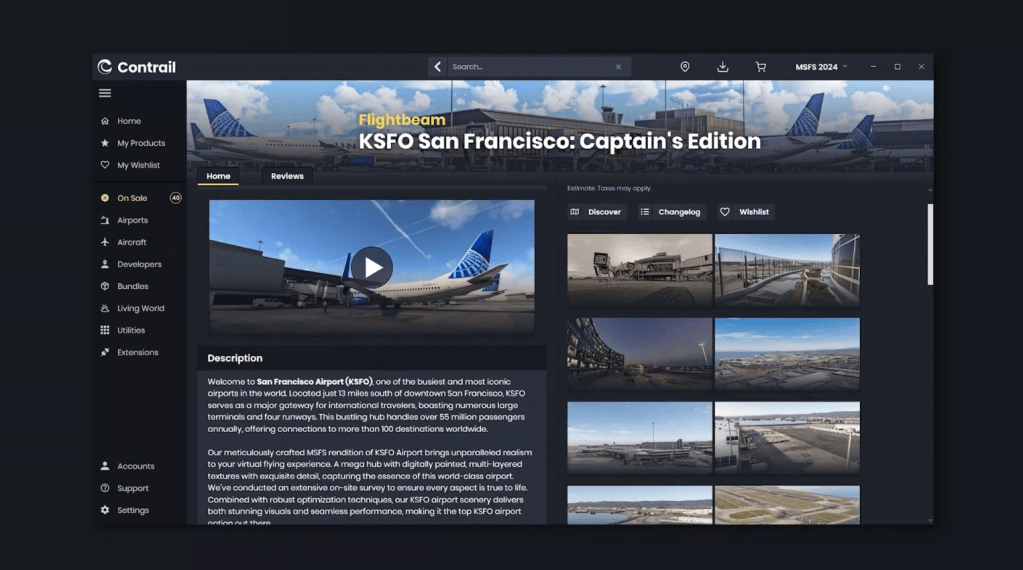This screenshot has height=570, width=1023.
Task: Expand the MSFS 2024 simulator dropdown
Action: click(x=821, y=67)
